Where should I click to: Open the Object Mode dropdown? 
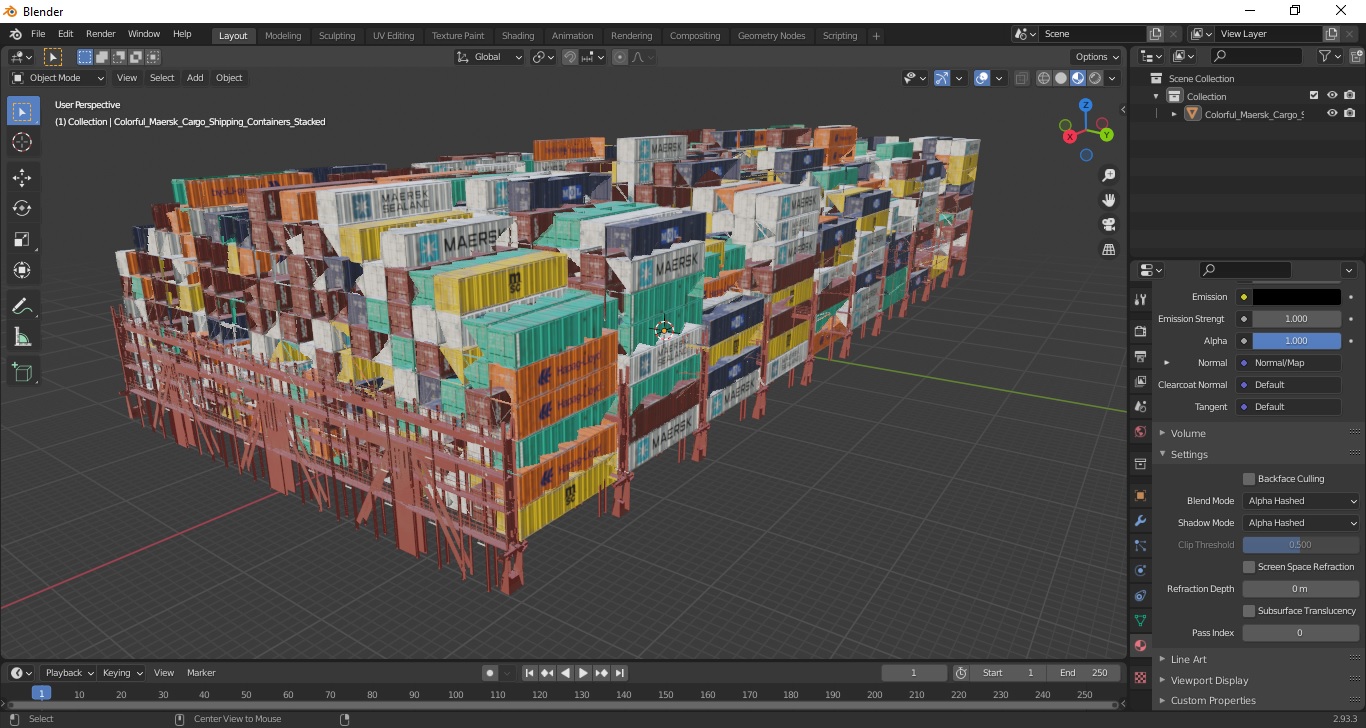click(x=58, y=78)
